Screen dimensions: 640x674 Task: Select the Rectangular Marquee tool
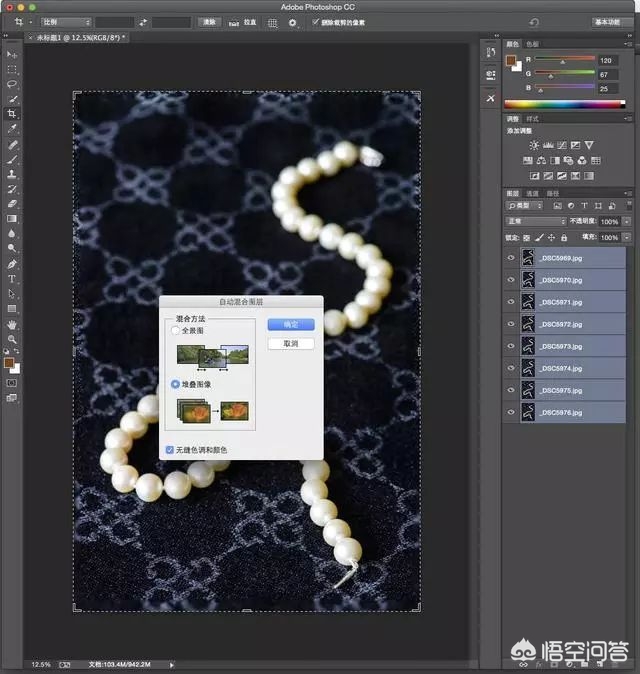click(x=12, y=69)
